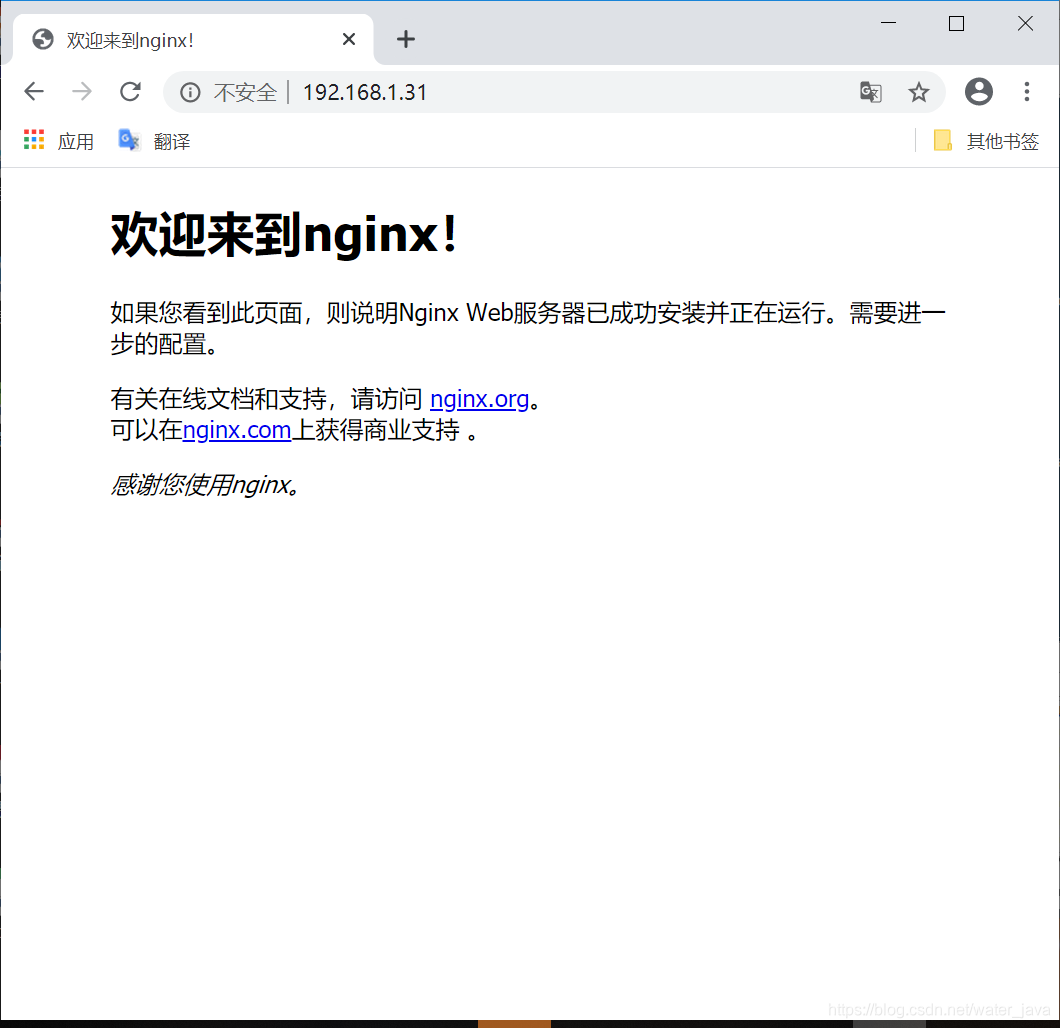
Task: Select the 欢迎来到nginx! tab
Action: coord(193,40)
